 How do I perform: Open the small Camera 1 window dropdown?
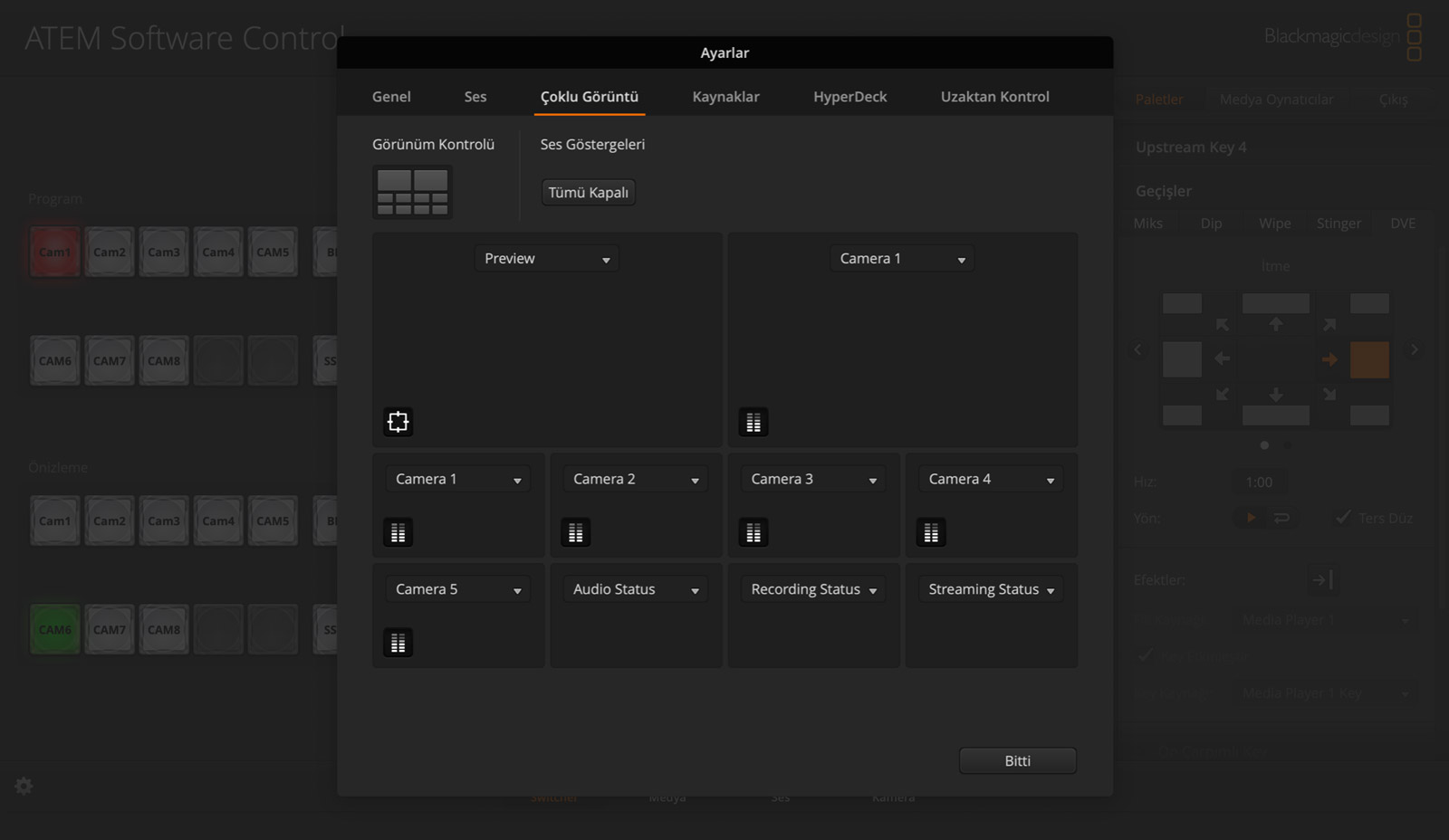(458, 480)
